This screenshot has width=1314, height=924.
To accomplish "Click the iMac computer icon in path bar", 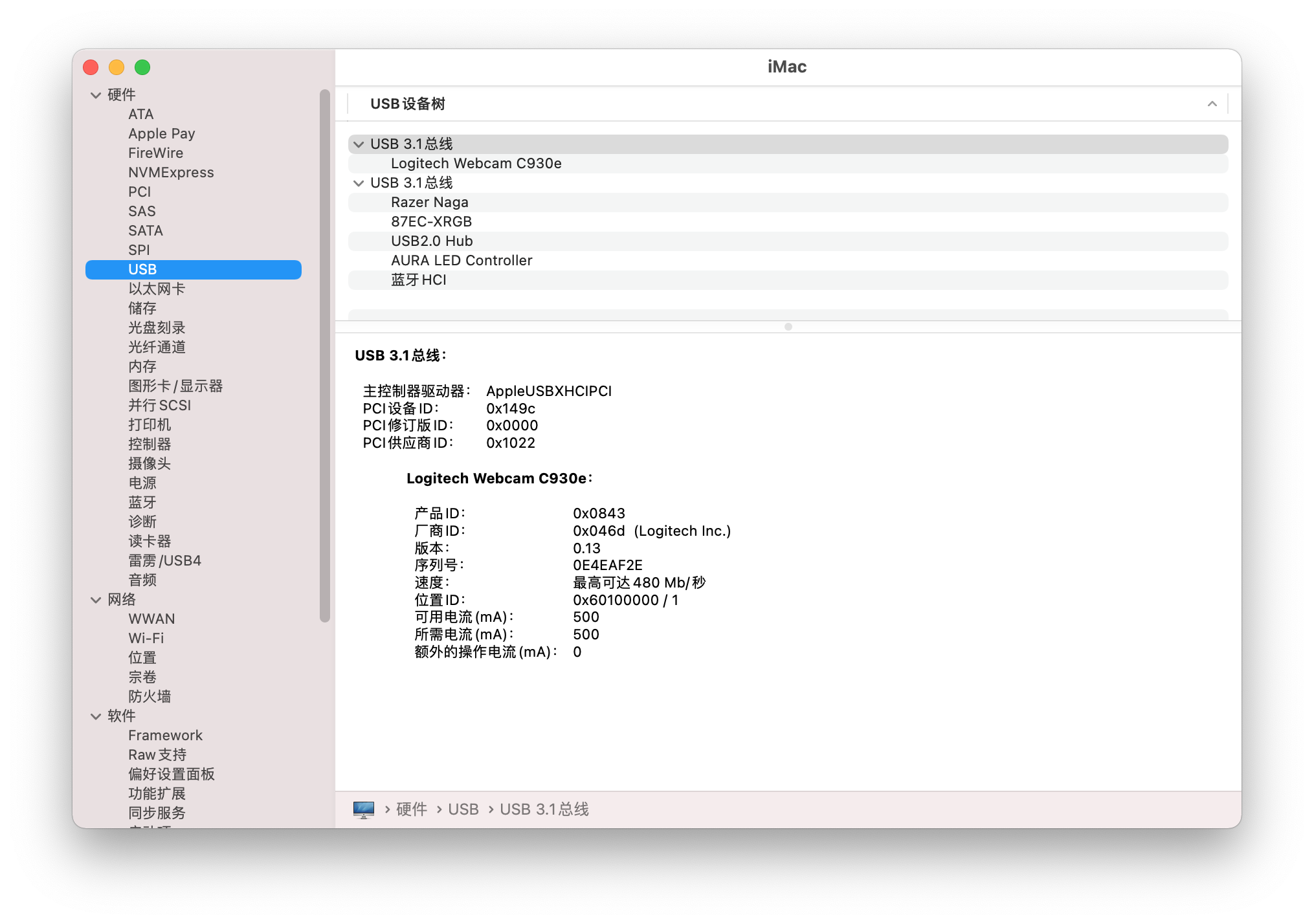I will click(x=363, y=809).
